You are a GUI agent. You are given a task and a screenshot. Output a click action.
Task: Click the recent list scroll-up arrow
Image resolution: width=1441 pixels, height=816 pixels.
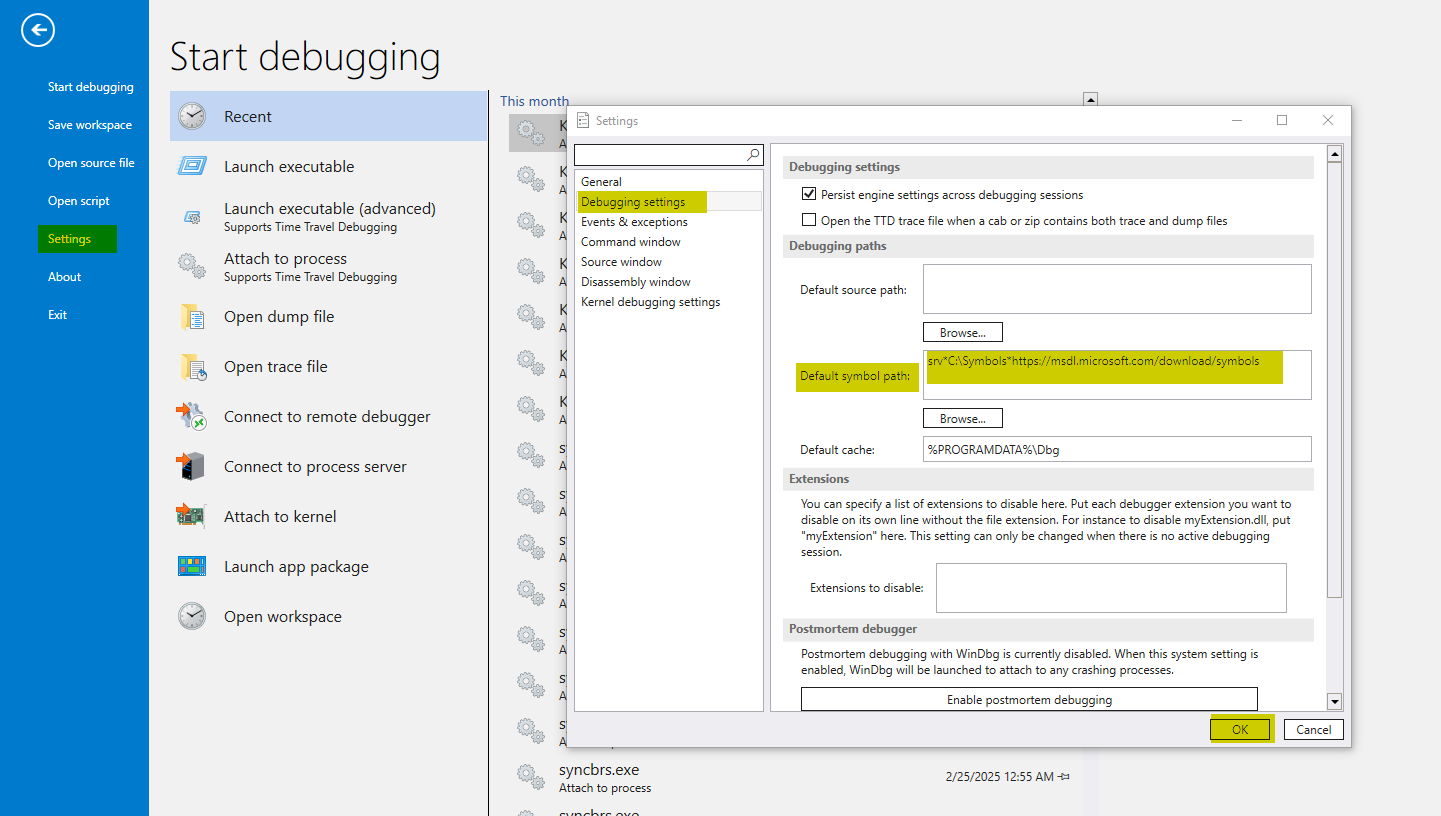(x=1091, y=99)
